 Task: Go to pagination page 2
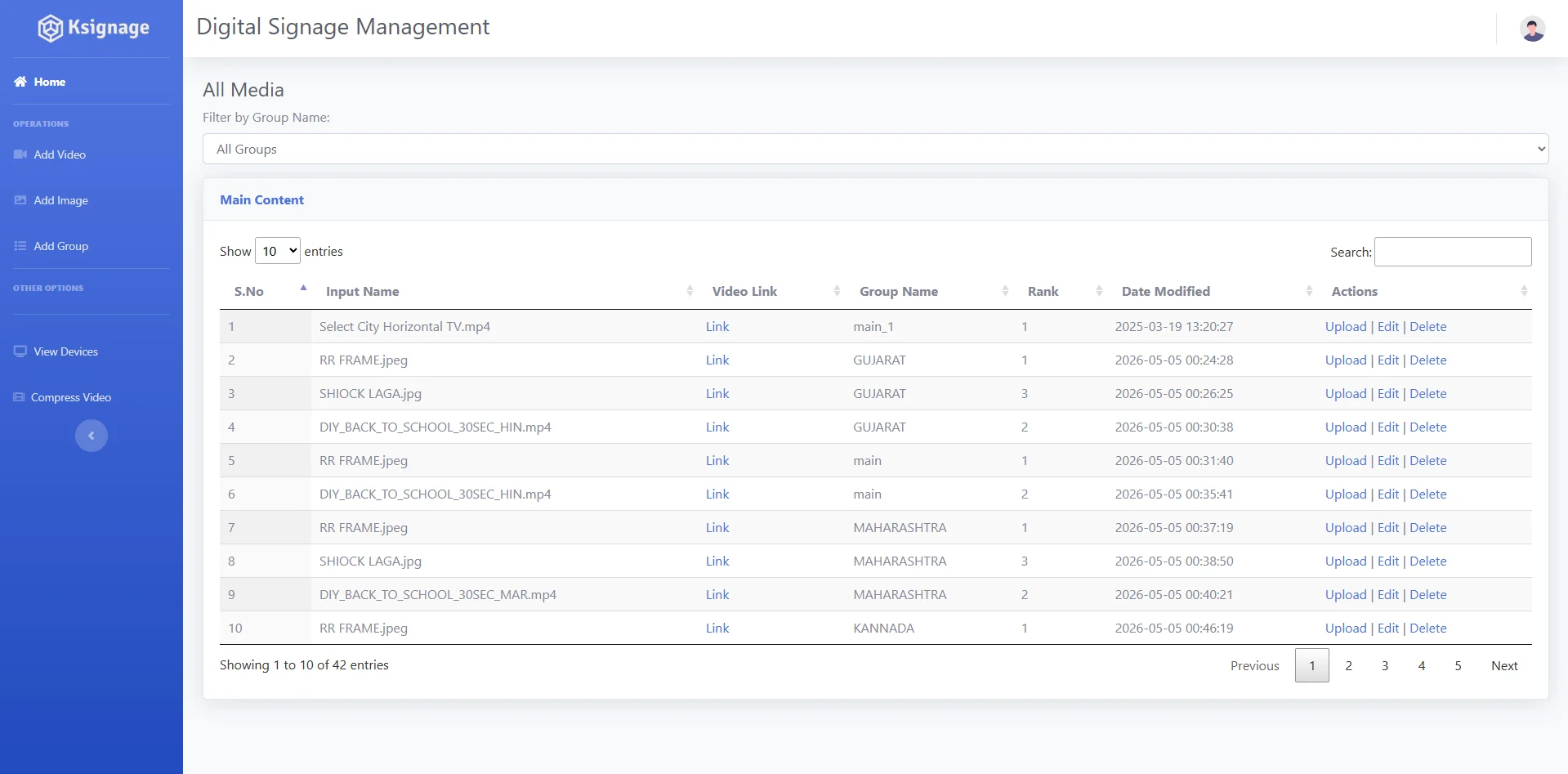pyautogui.click(x=1348, y=665)
